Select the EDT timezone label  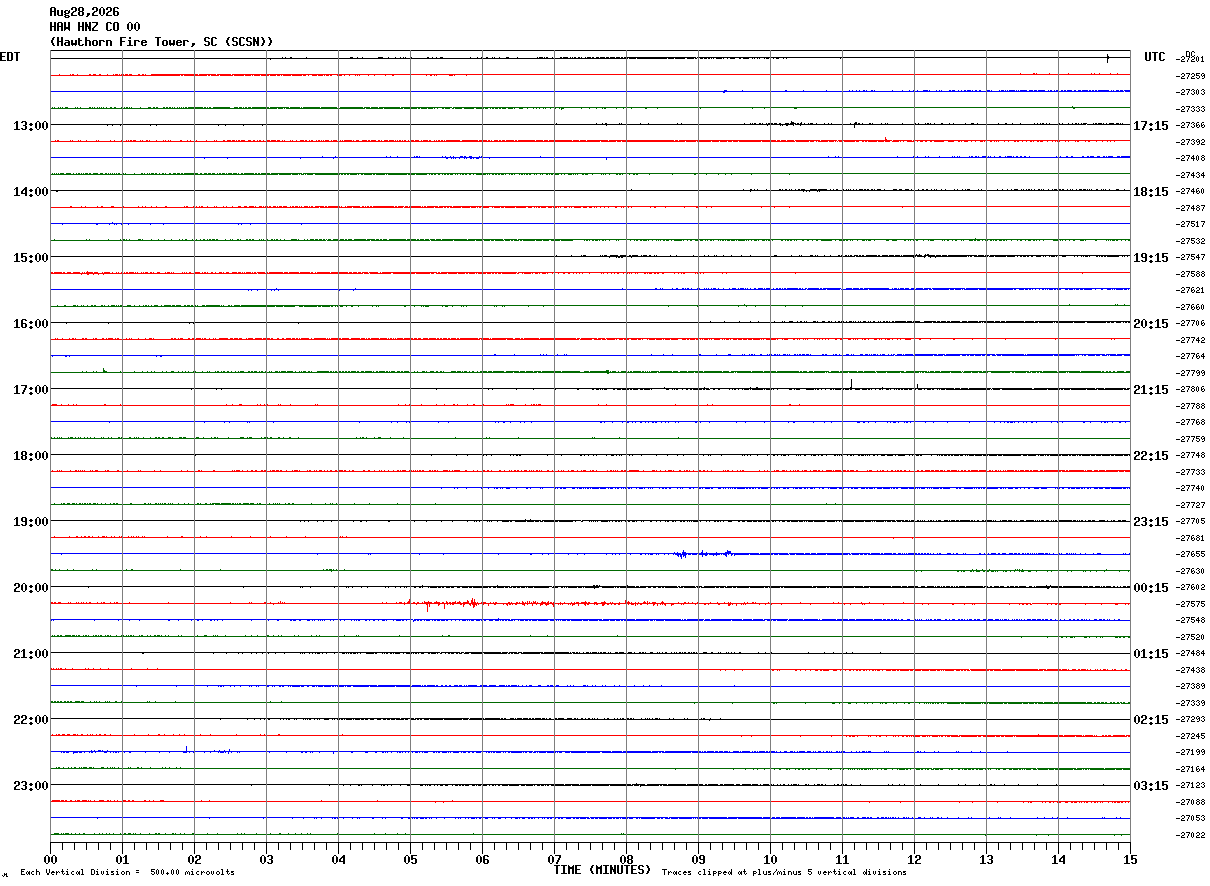click(x=10, y=57)
